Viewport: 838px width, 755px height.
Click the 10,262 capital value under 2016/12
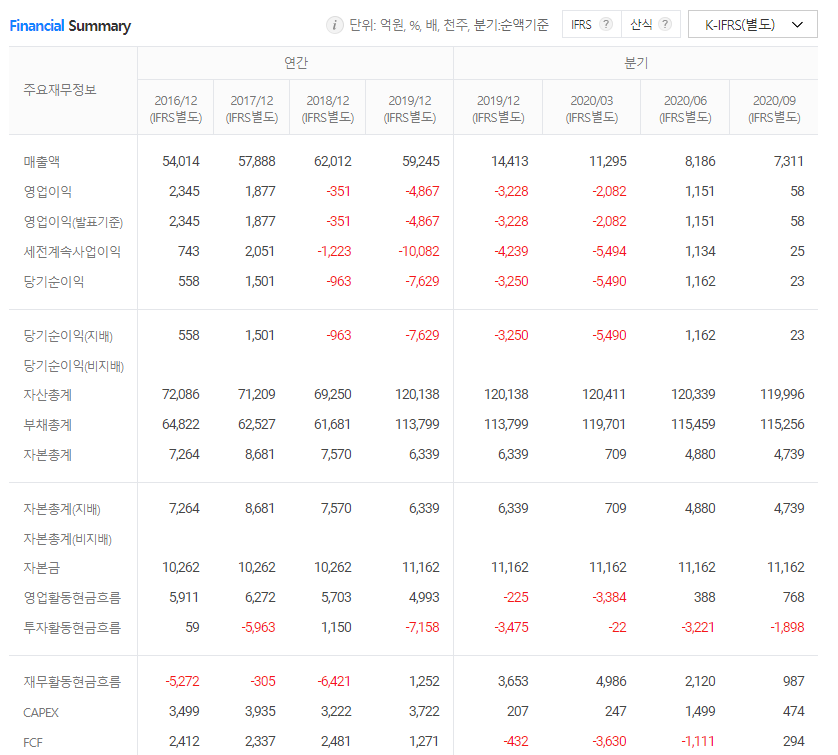tap(181, 567)
